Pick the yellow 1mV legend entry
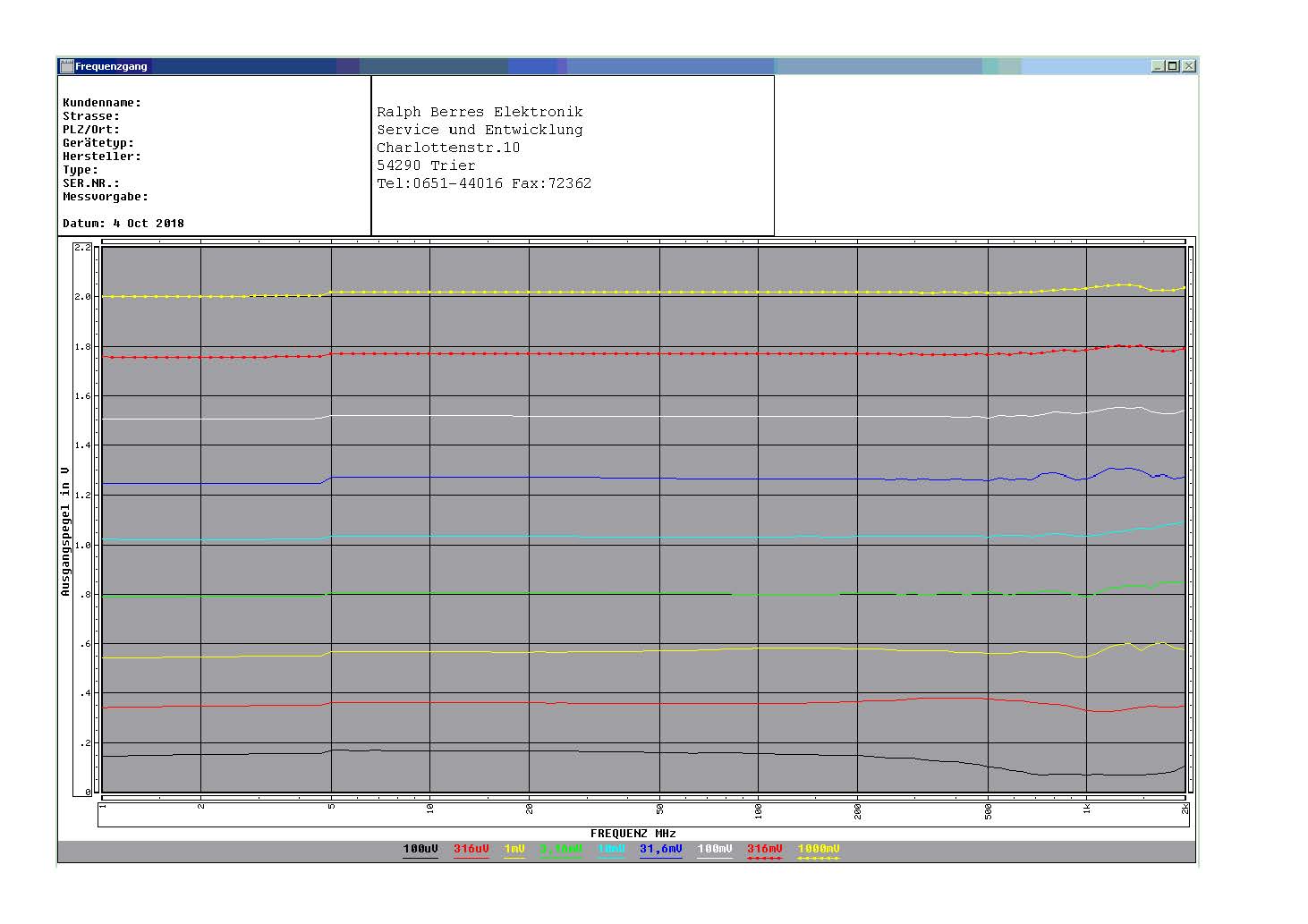Screen dimensions: 1308x924 [x=514, y=850]
